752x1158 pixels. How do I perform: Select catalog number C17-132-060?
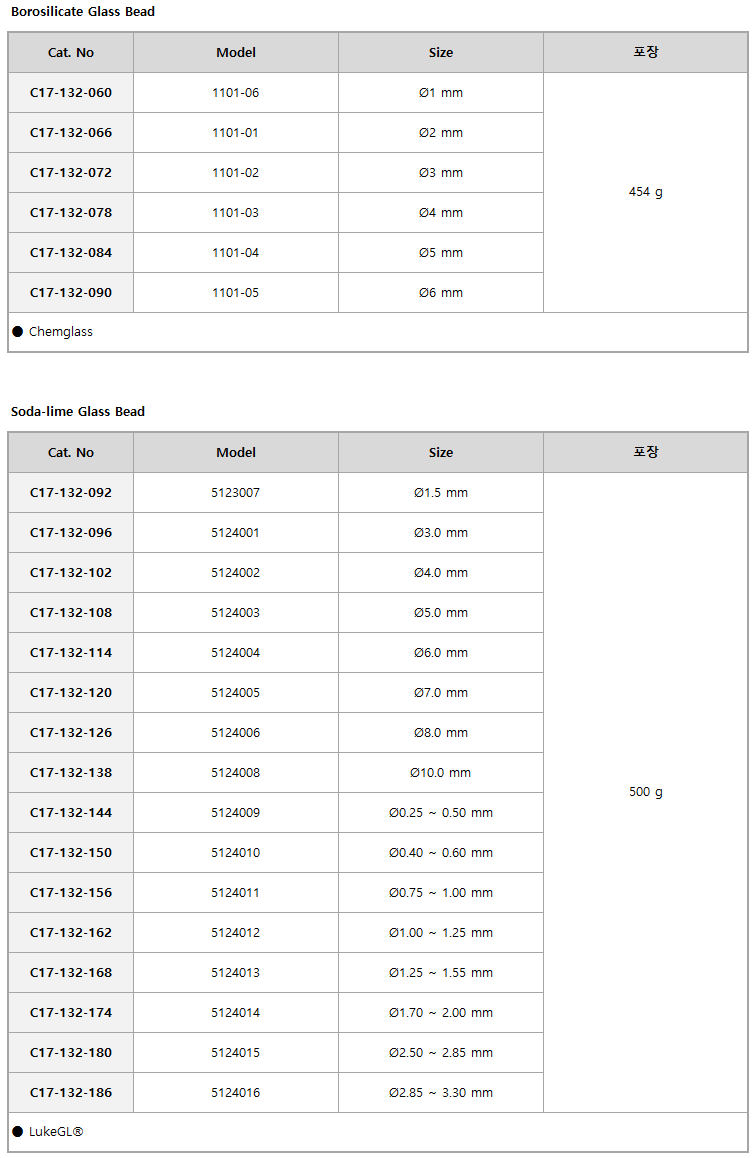(71, 93)
